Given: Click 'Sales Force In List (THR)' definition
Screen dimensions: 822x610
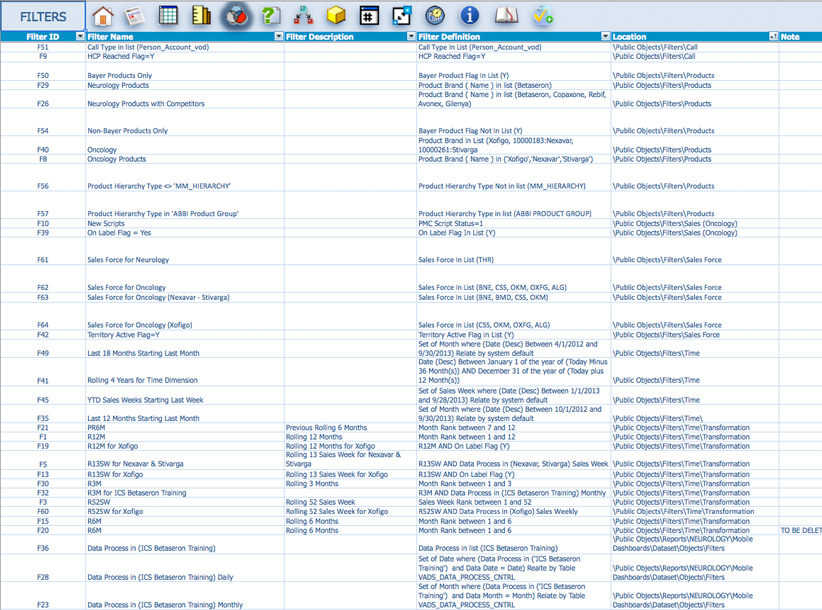Looking at the screenshot, I should (x=456, y=260).
